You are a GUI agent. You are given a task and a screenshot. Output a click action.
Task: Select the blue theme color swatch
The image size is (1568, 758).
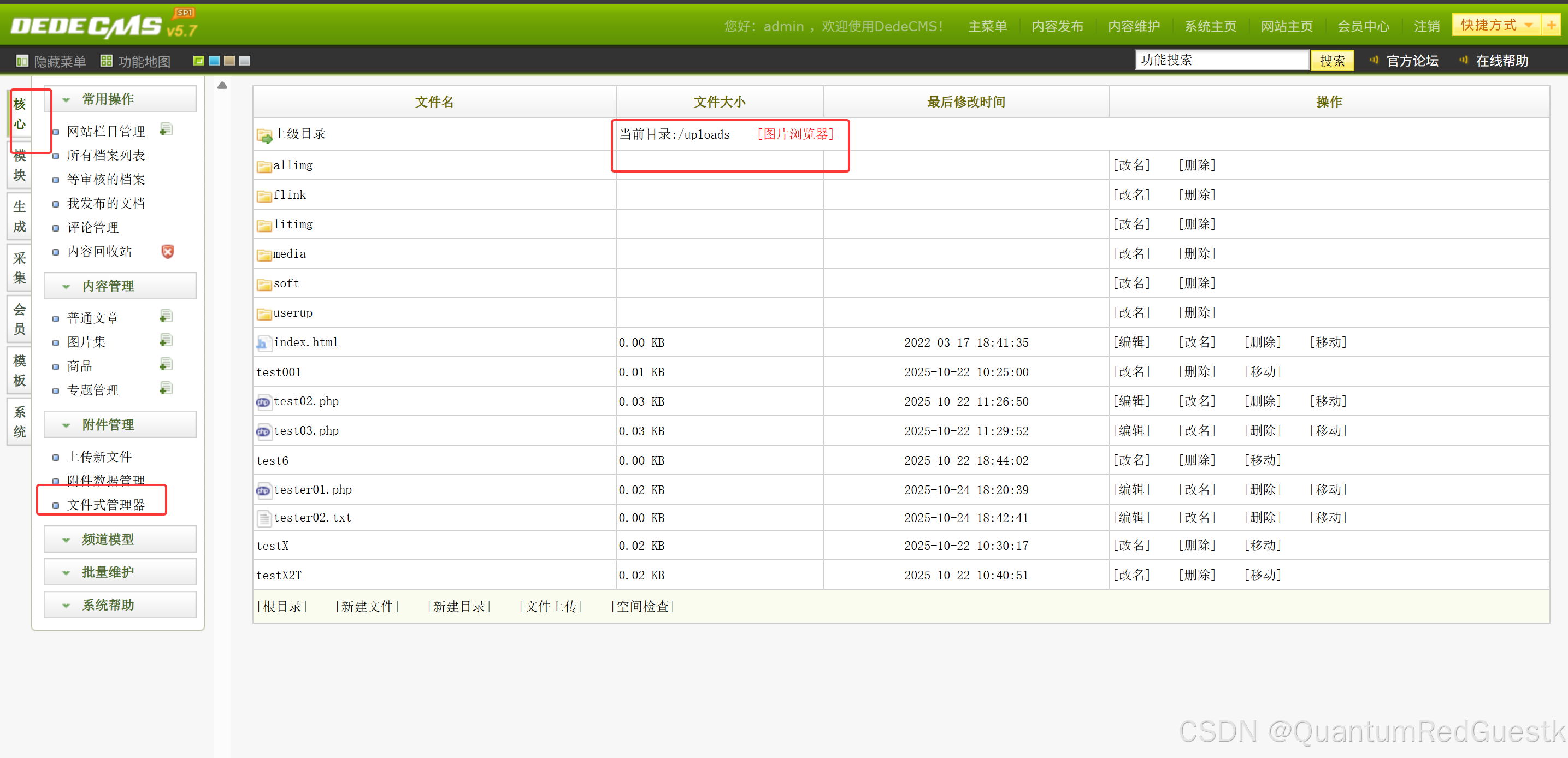pyautogui.click(x=214, y=61)
